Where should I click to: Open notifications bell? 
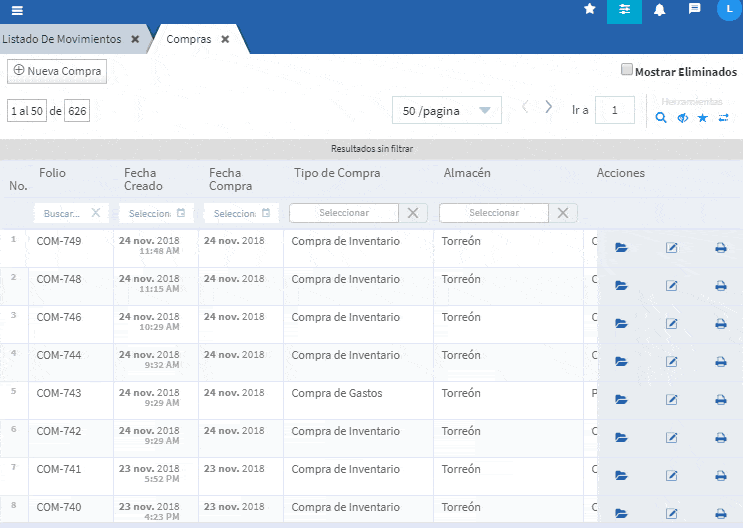(659, 10)
